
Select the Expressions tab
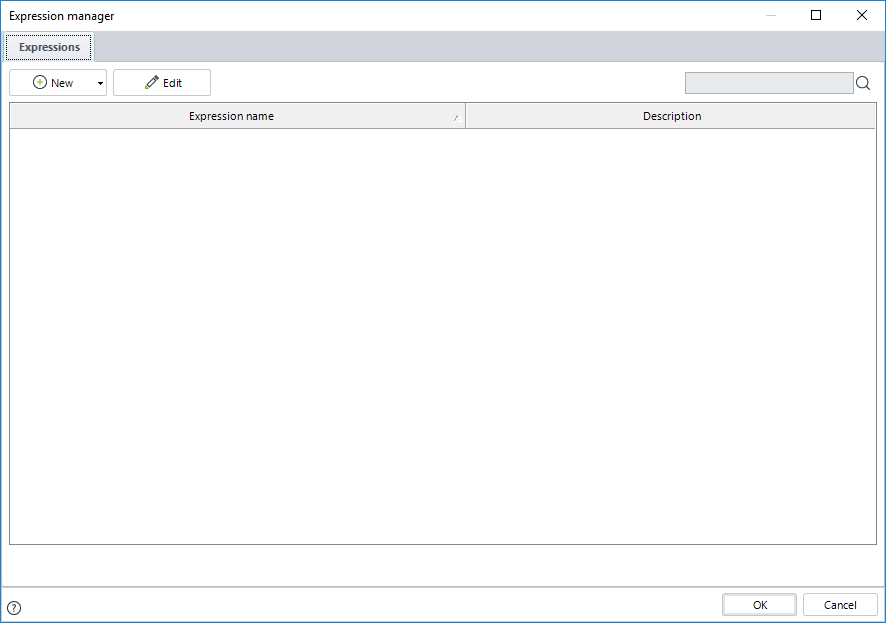coord(49,47)
